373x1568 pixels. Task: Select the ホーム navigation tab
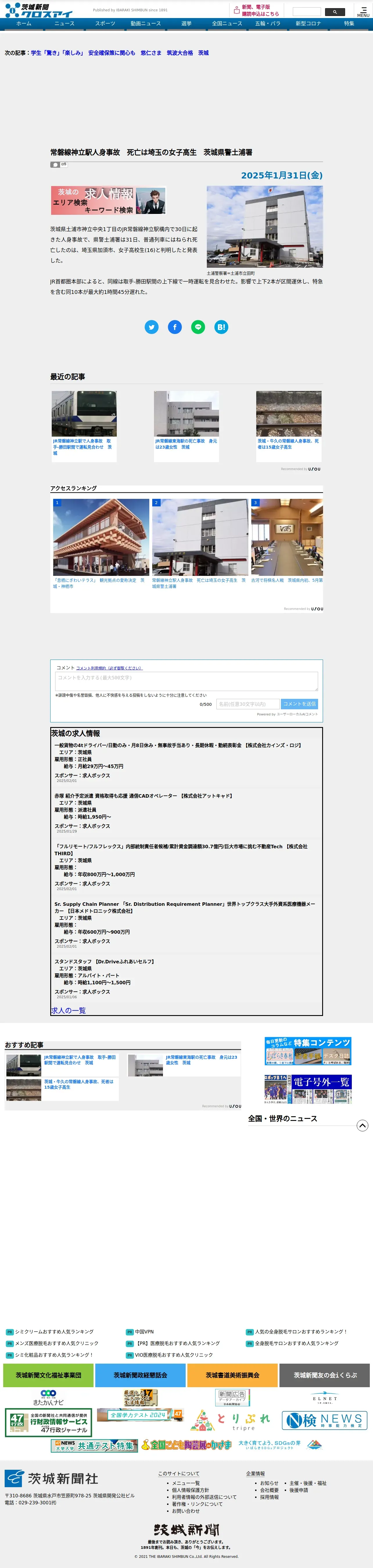[24, 24]
